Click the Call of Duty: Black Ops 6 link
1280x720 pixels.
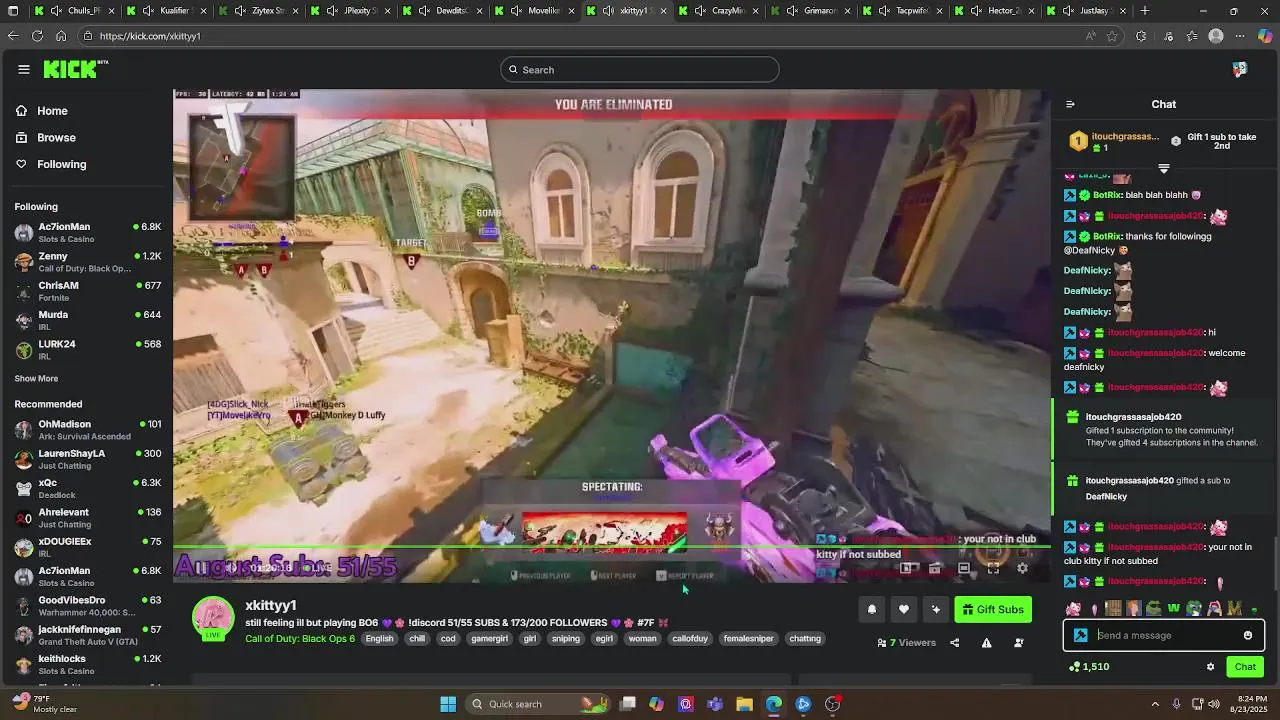click(300, 639)
